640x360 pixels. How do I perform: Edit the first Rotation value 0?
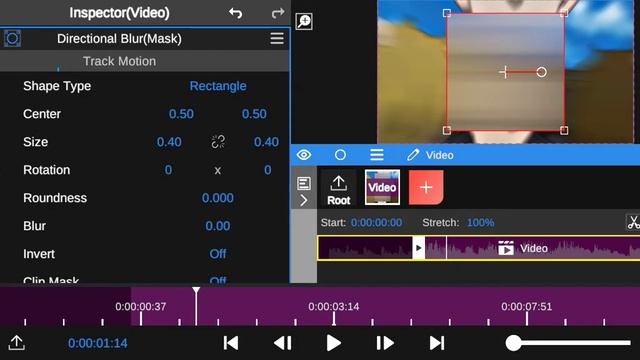tap(168, 170)
